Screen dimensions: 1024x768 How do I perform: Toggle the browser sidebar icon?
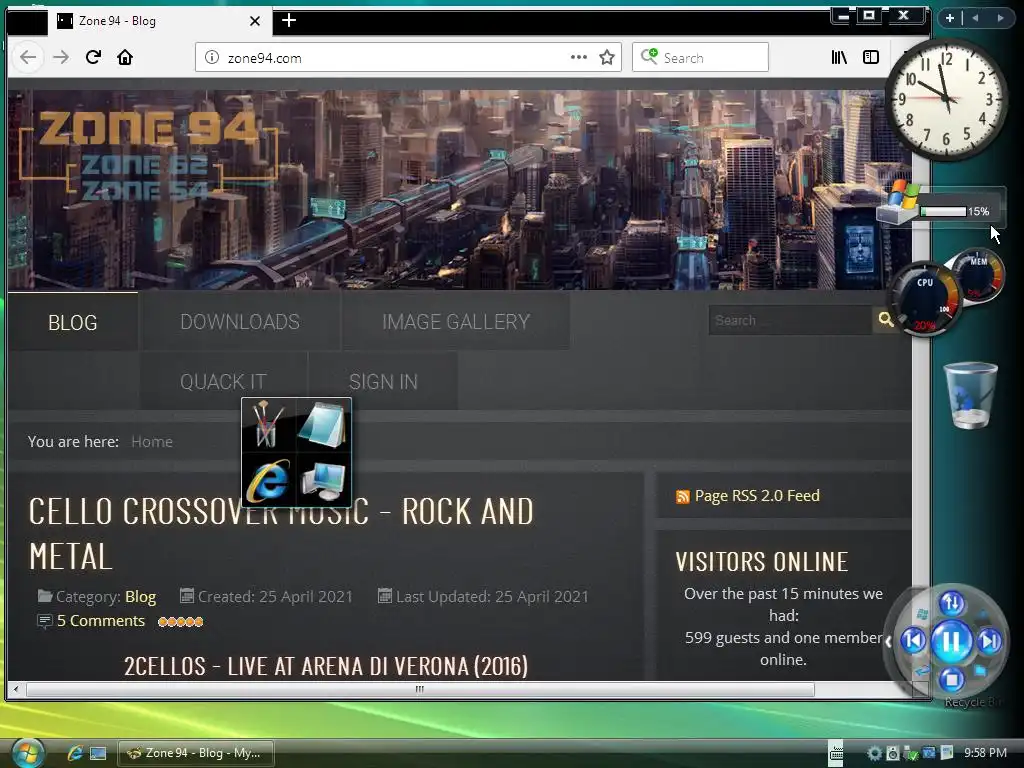[871, 57]
